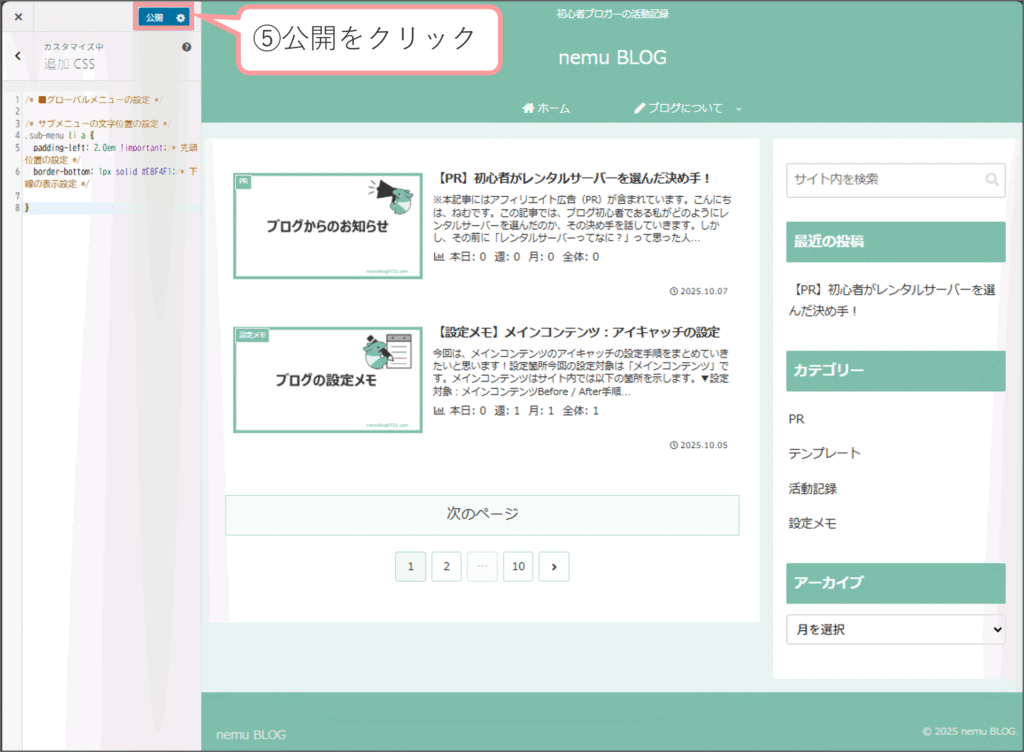
Task: Click the next page arrow icon
Action: point(553,567)
